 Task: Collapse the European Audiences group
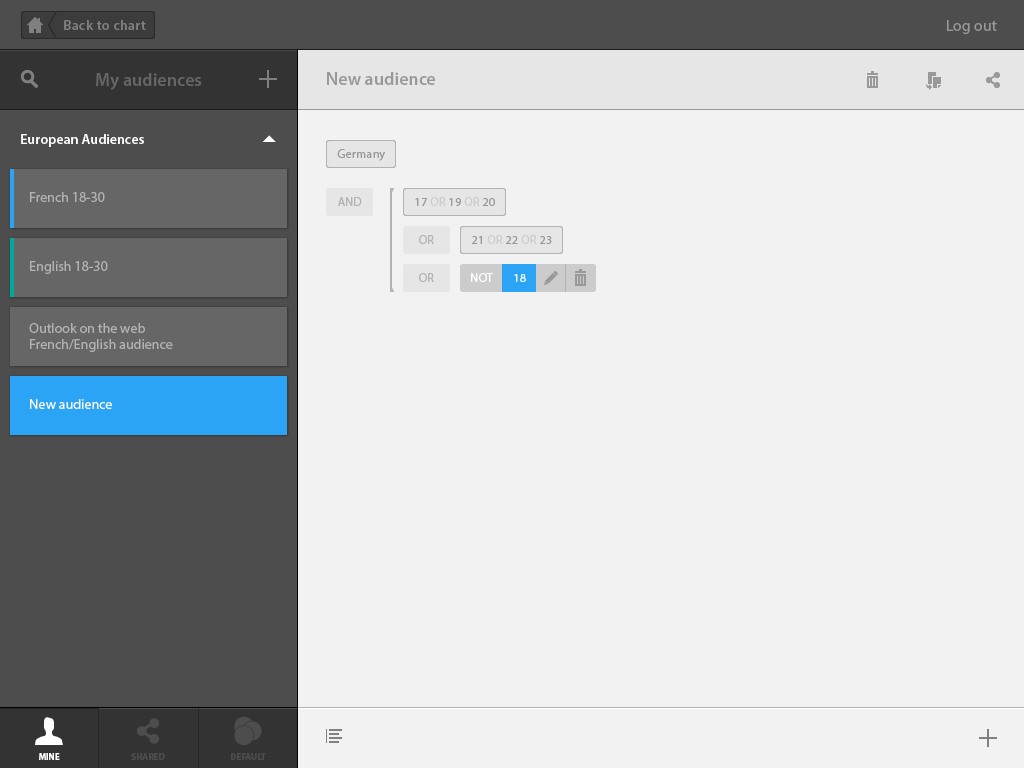269,139
